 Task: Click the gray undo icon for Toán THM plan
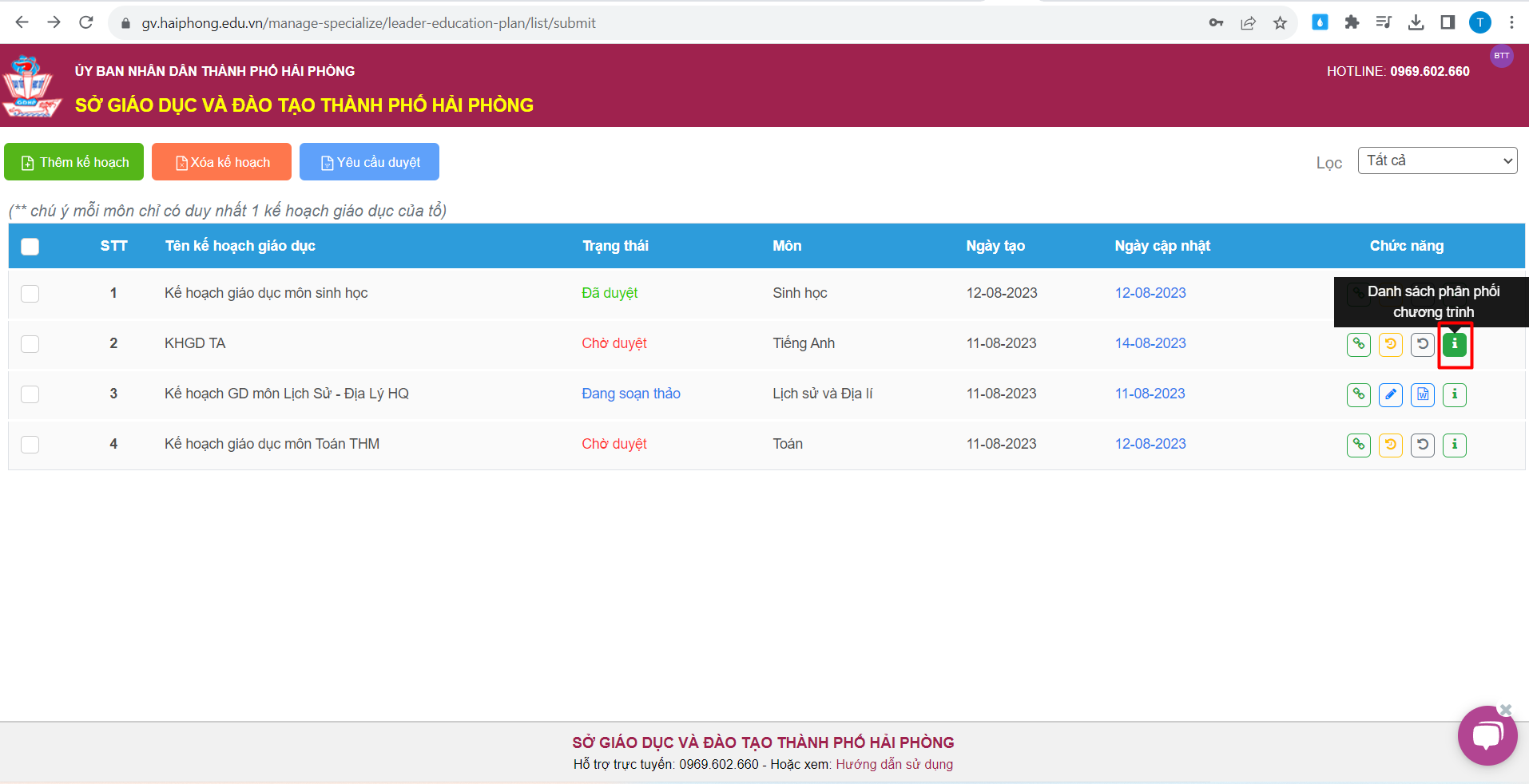[1422, 445]
